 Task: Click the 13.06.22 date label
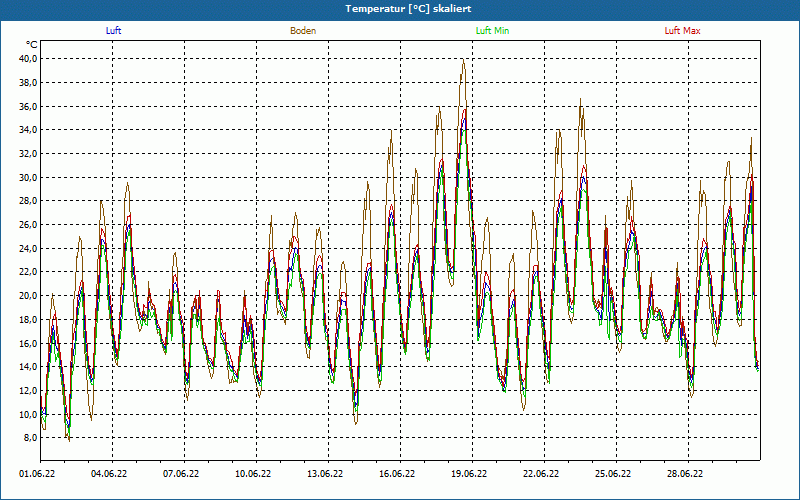coord(325,474)
